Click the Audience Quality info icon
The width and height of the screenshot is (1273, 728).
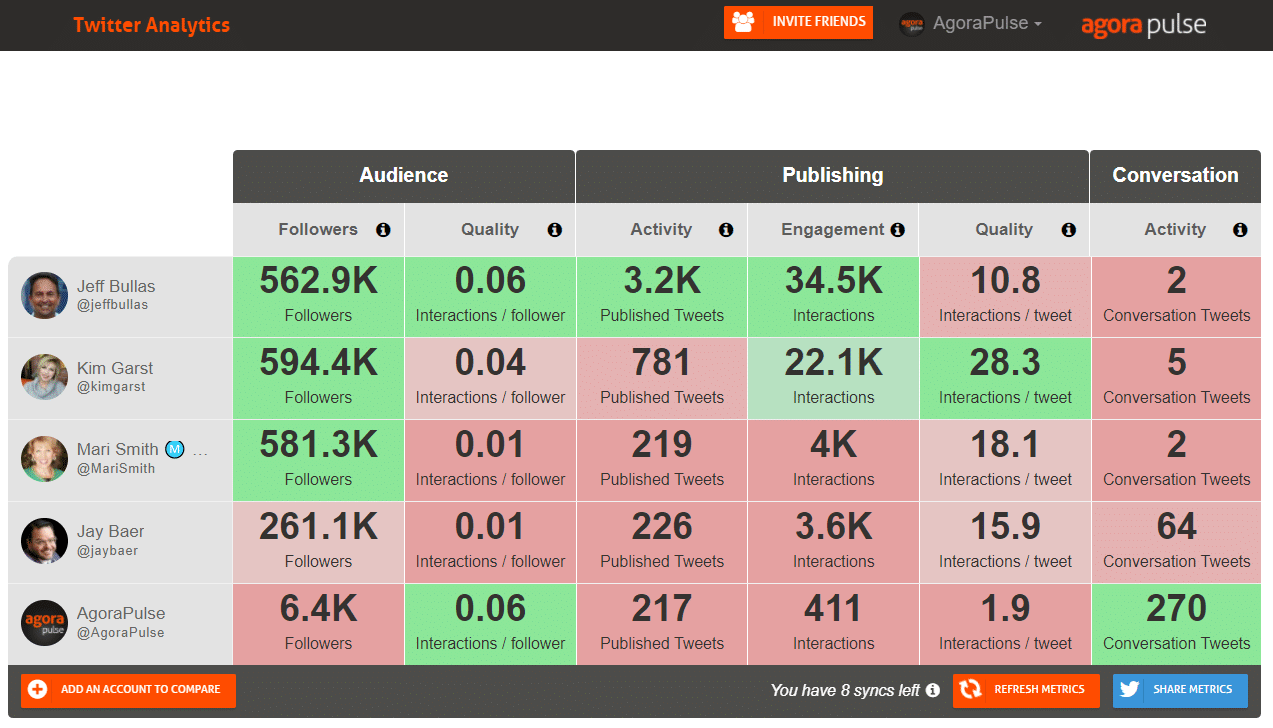pos(555,230)
